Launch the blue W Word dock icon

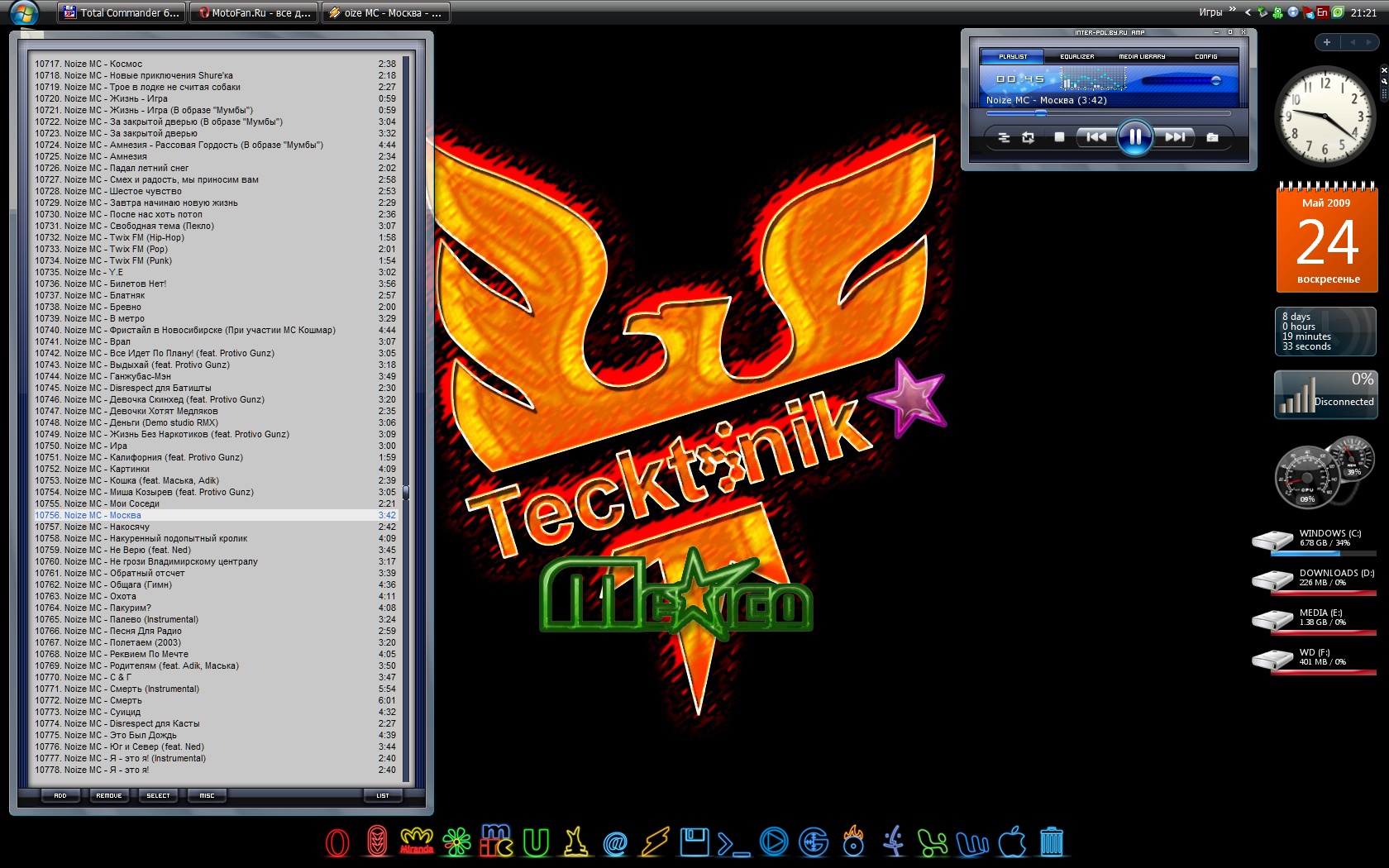pos(972,843)
